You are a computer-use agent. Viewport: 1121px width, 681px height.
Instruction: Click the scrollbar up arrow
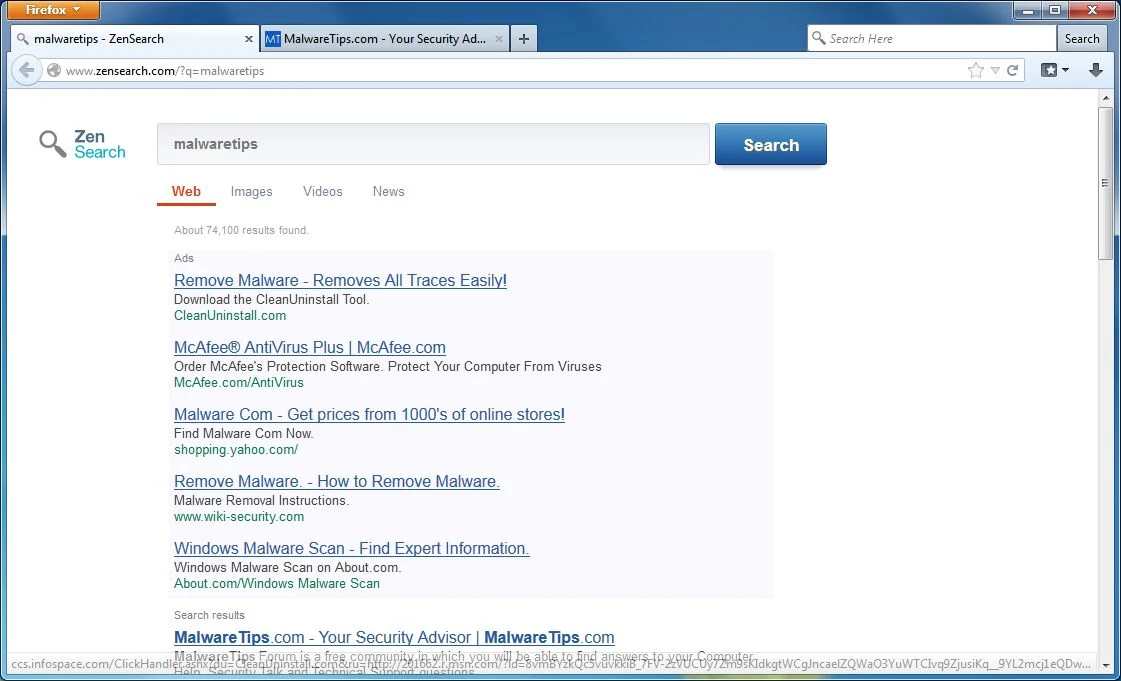(1106, 98)
